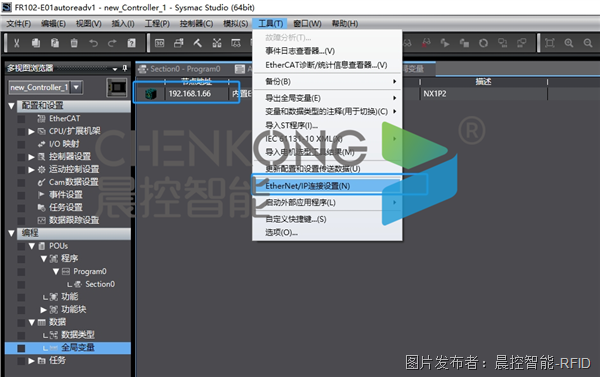
Task: Select the 数据类型 tree item
Action: [x=78, y=335]
